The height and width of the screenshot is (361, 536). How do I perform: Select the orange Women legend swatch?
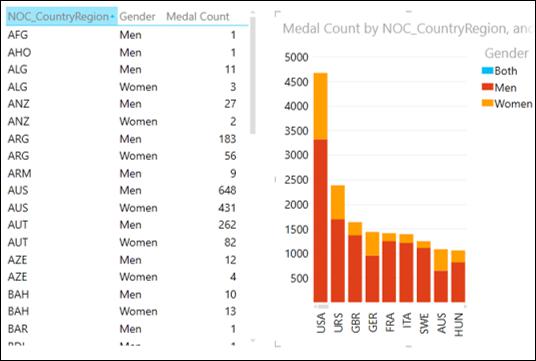[487, 103]
